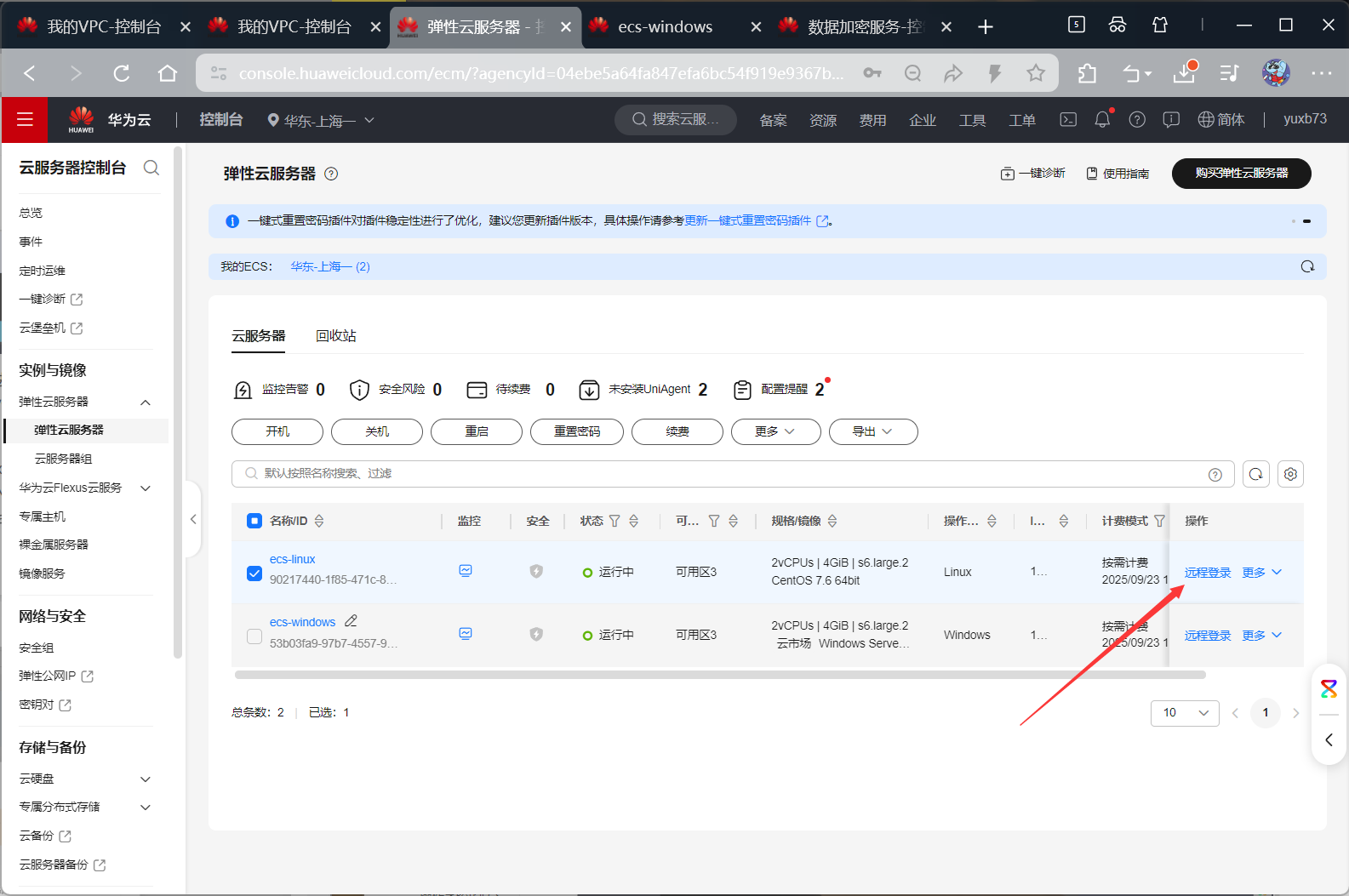This screenshot has height=896, width=1349.
Task: Click the browser address bar
Action: (x=541, y=73)
